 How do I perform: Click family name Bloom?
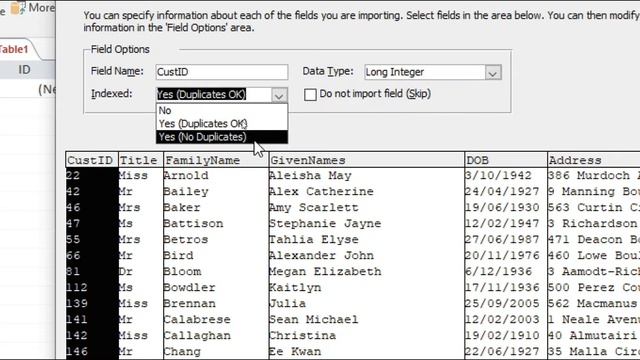coord(182,271)
